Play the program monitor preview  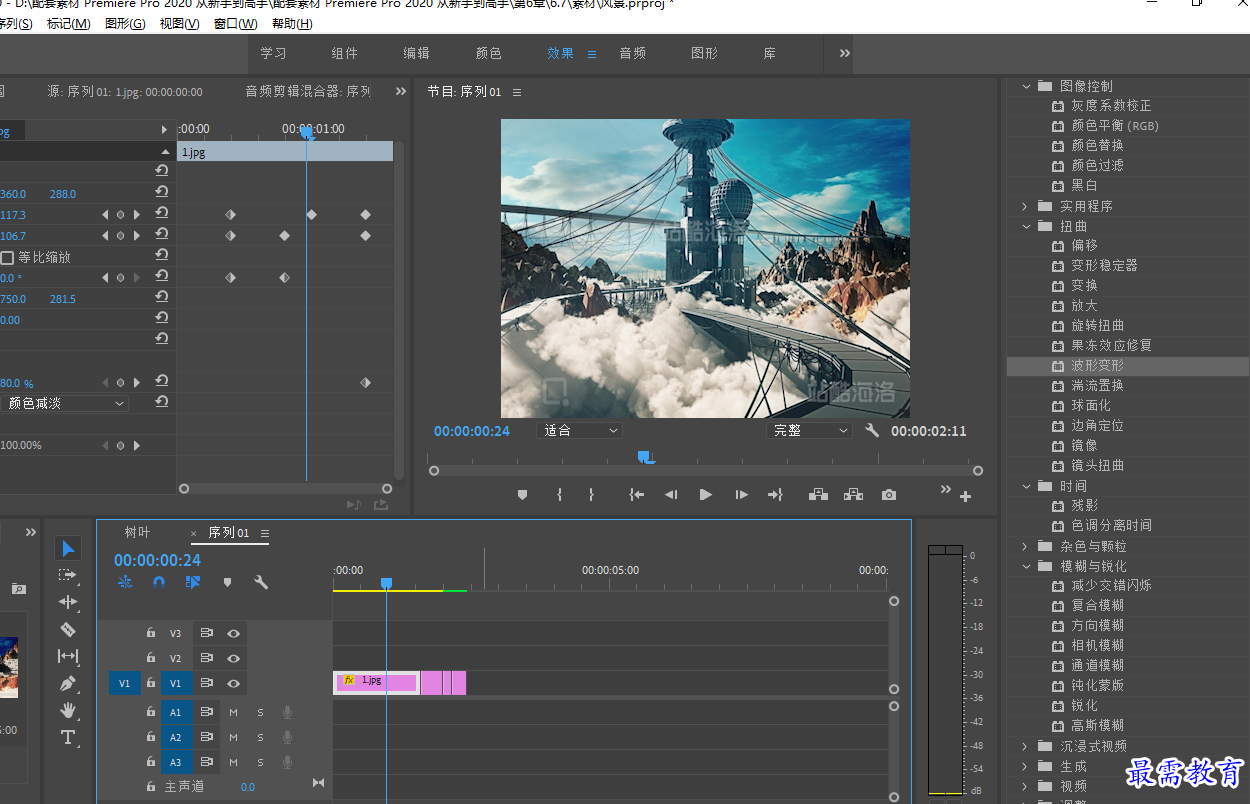pos(706,494)
